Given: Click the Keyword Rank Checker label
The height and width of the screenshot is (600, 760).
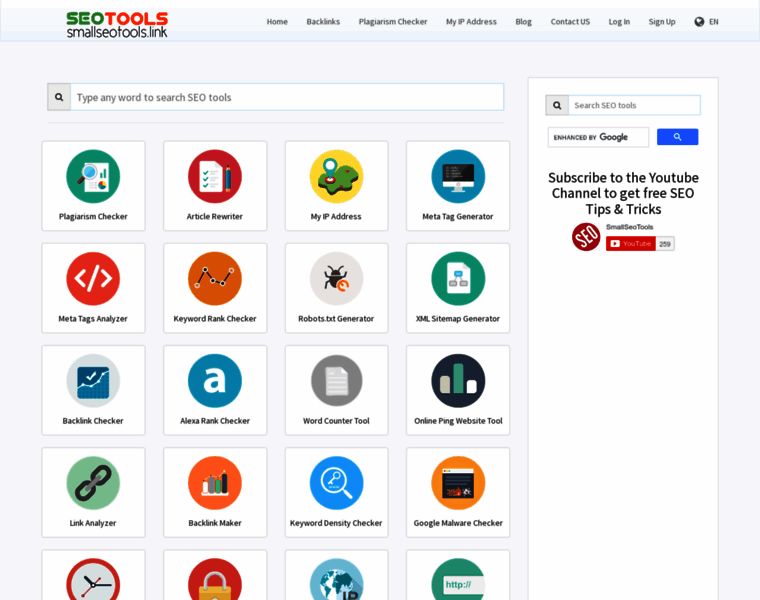Looking at the screenshot, I should click(x=215, y=319).
